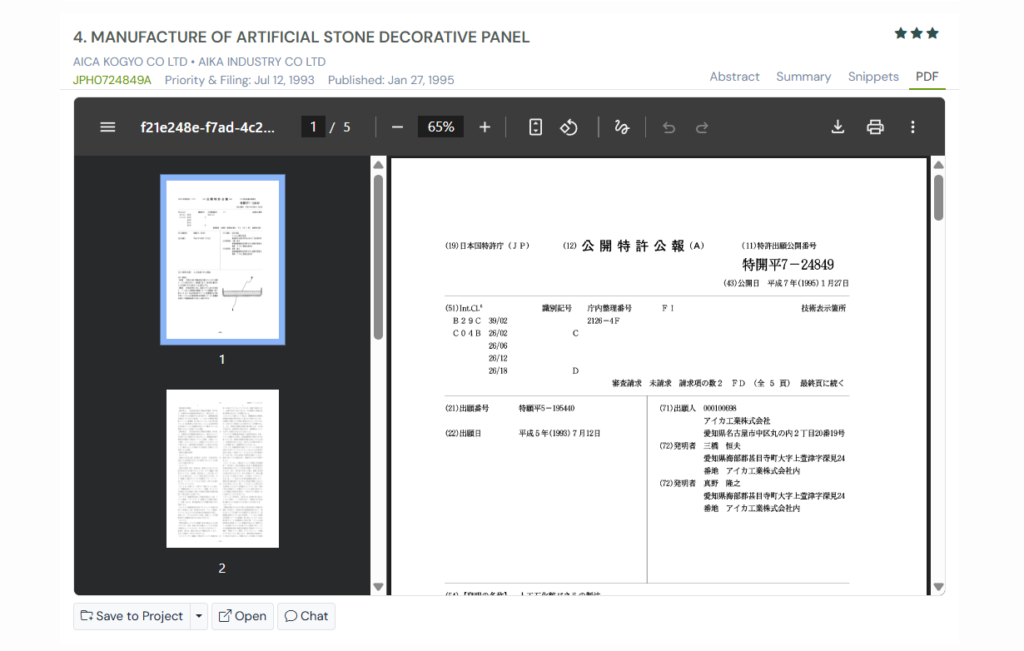Toggle the PDF sidebar with hamburger icon
The height and width of the screenshot is (651, 1024).
[107, 126]
